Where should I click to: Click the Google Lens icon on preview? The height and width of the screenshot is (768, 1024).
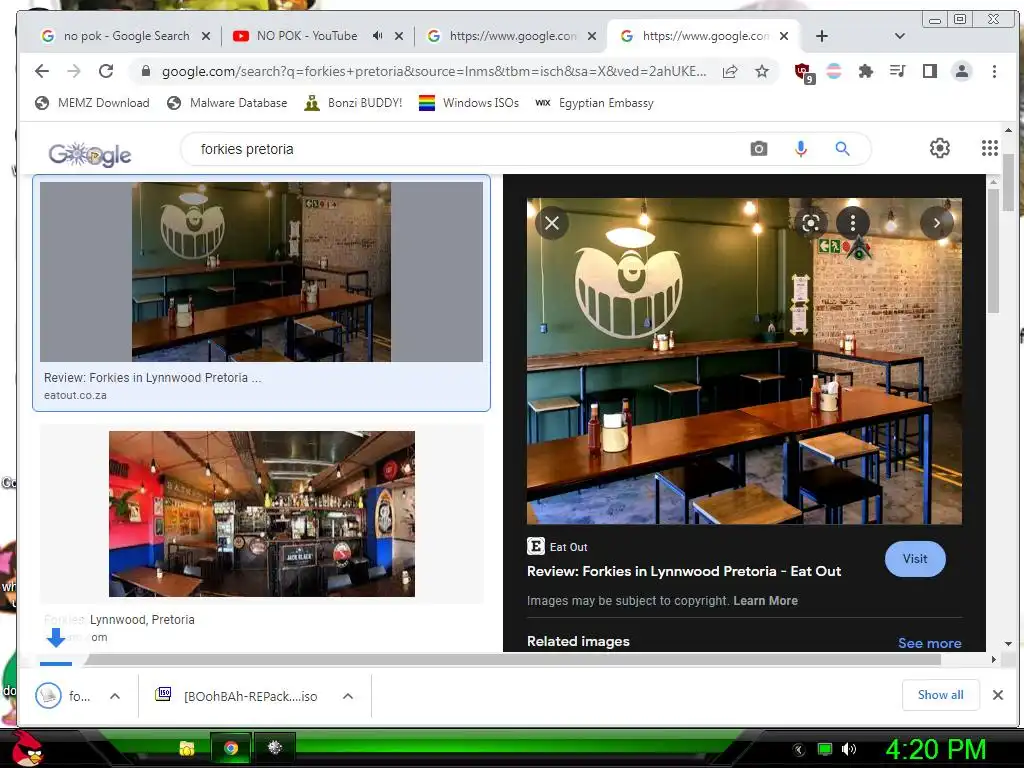(x=811, y=223)
